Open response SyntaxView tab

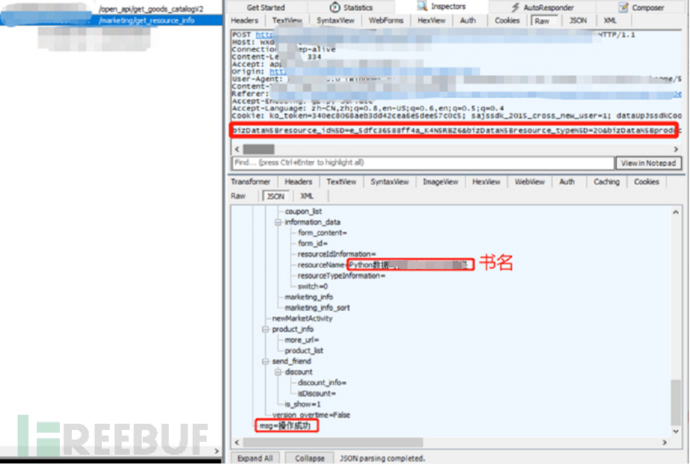[x=389, y=181]
